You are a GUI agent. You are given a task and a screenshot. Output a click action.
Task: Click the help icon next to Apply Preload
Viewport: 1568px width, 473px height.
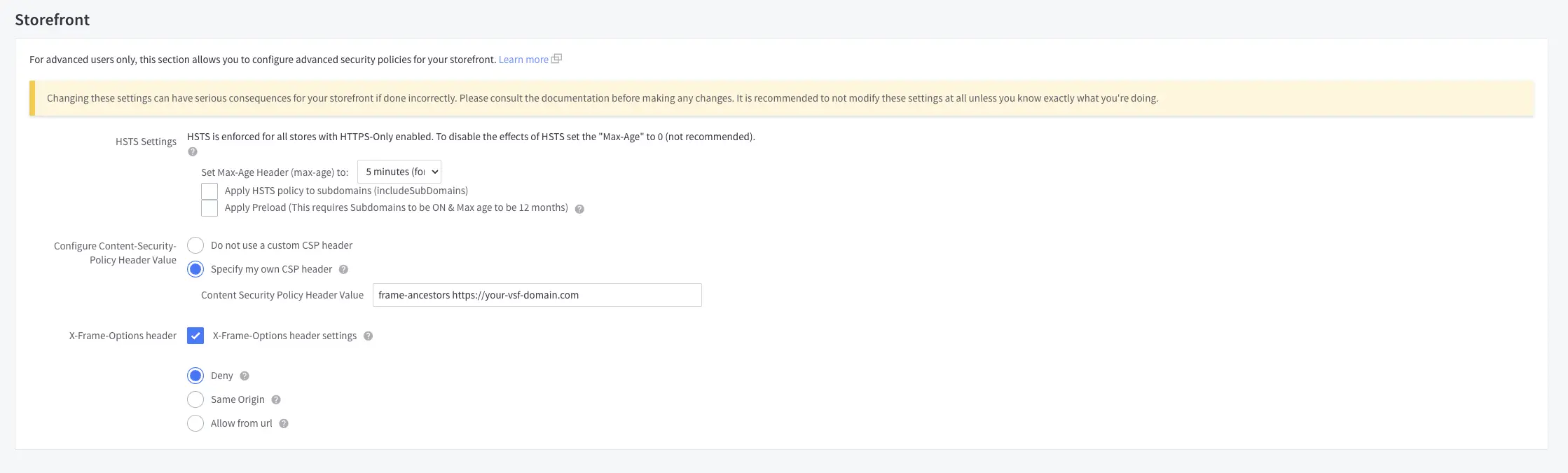[579, 209]
